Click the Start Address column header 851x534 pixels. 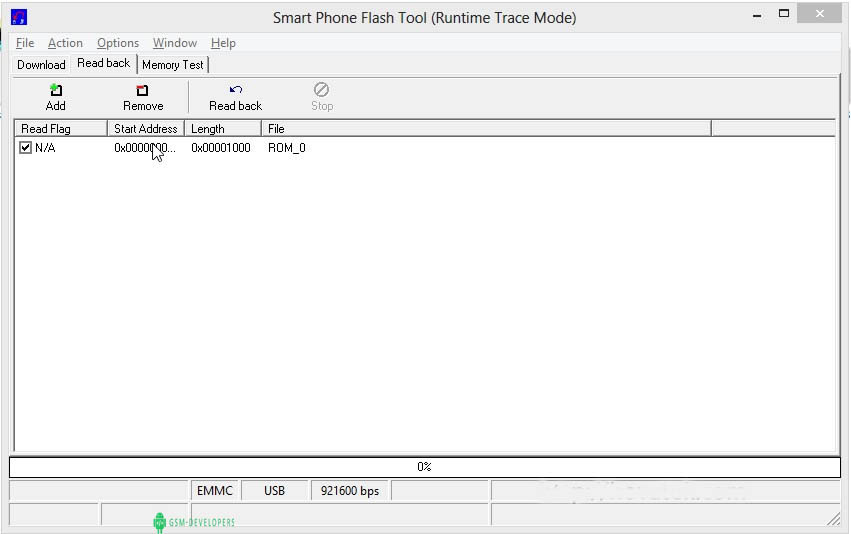pyautogui.click(x=146, y=129)
